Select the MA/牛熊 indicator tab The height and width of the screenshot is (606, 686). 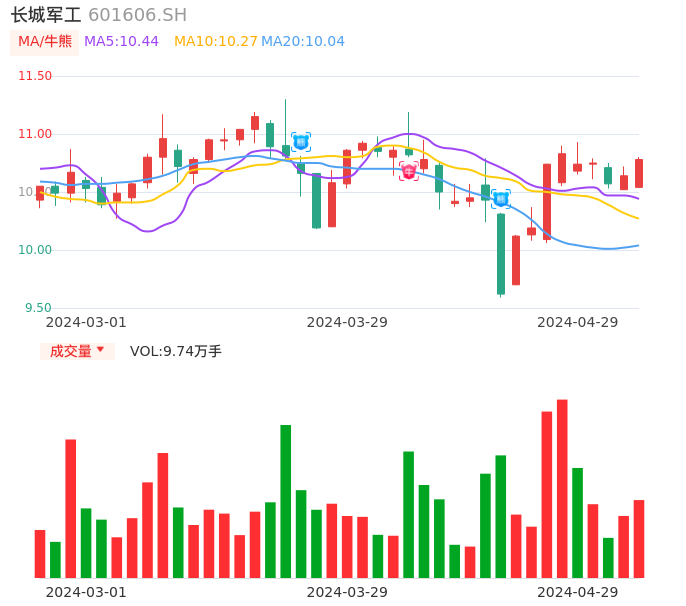point(45,42)
